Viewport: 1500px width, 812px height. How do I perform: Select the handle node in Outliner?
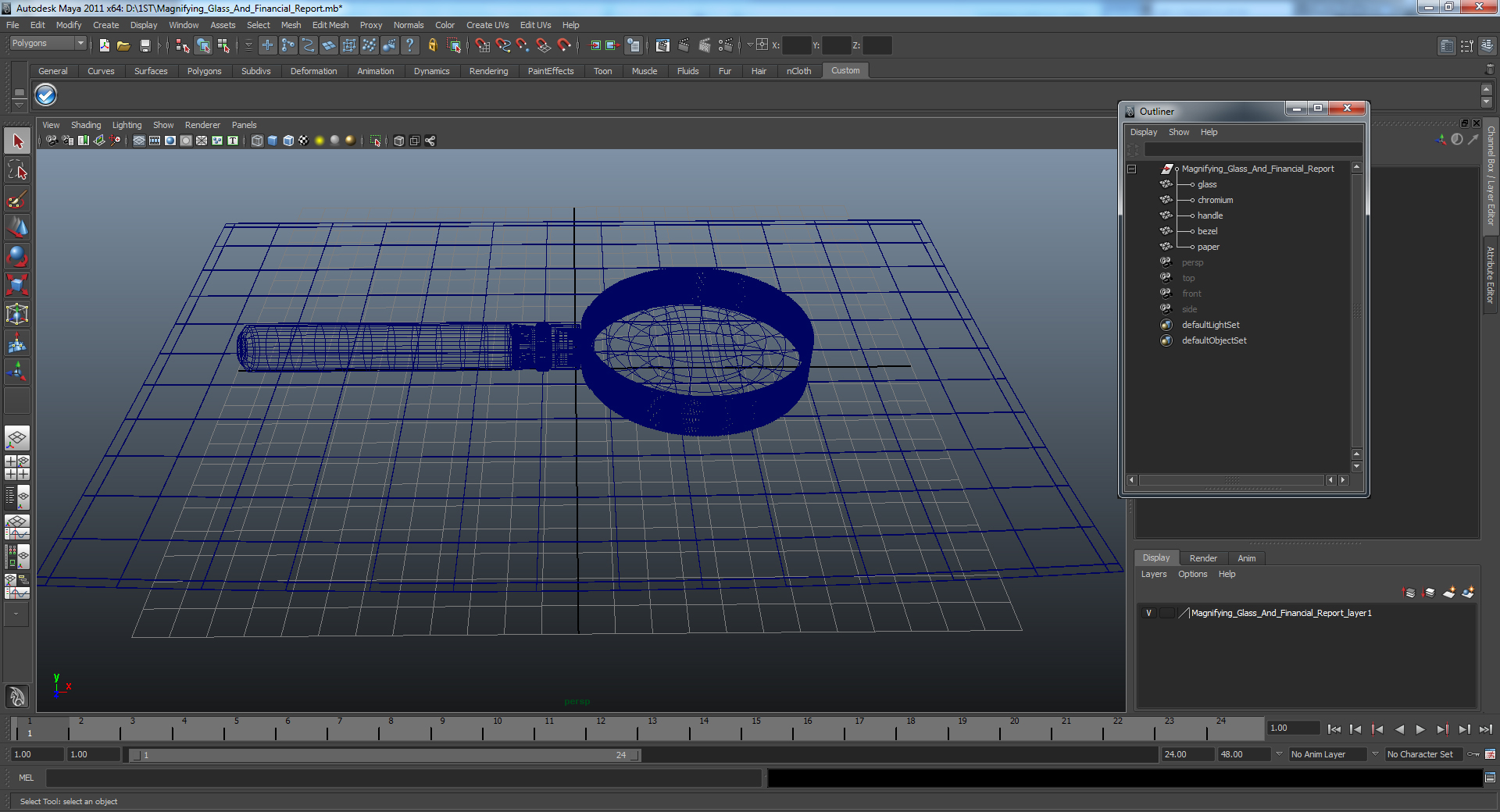tap(1210, 215)
